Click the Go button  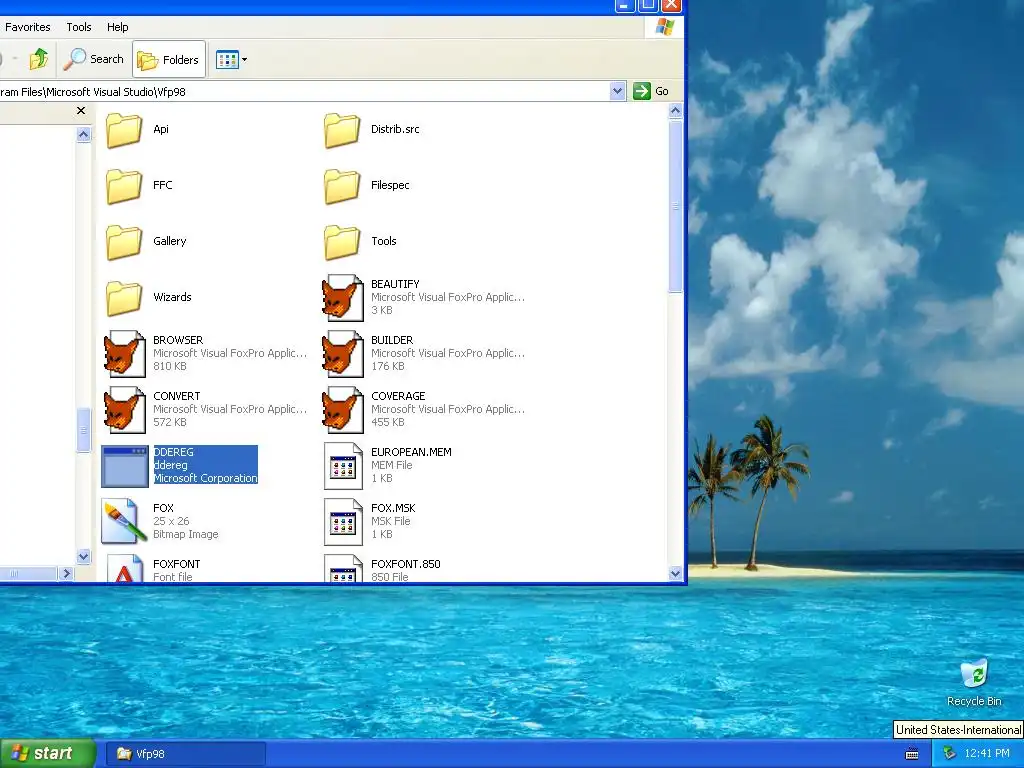tap(652, 91)
